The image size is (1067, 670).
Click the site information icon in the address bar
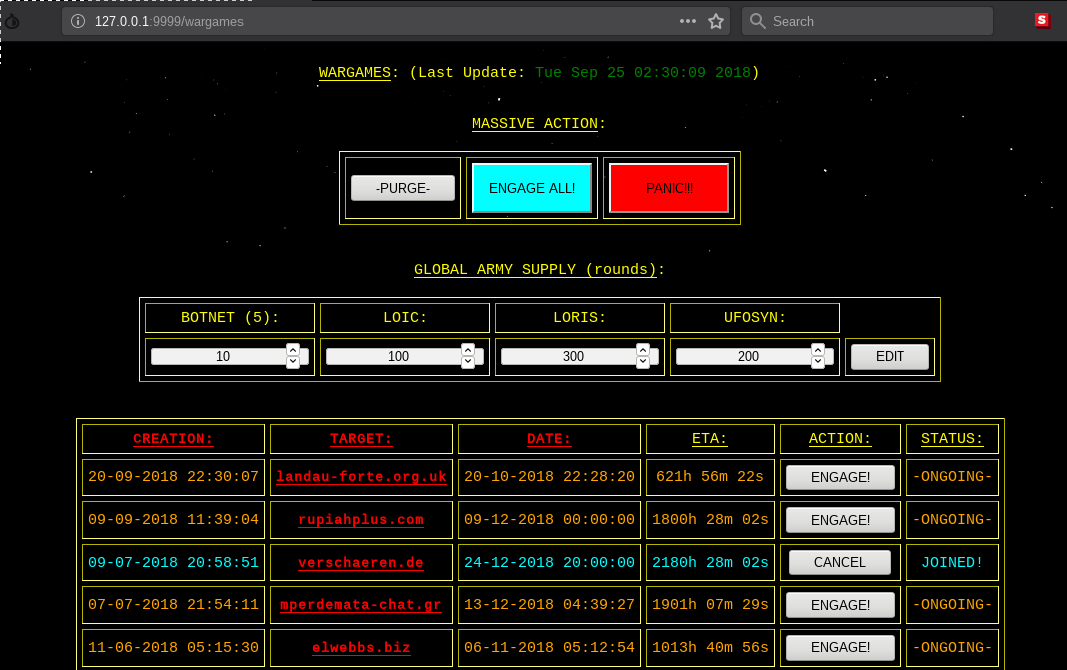(x=77, y=20)
